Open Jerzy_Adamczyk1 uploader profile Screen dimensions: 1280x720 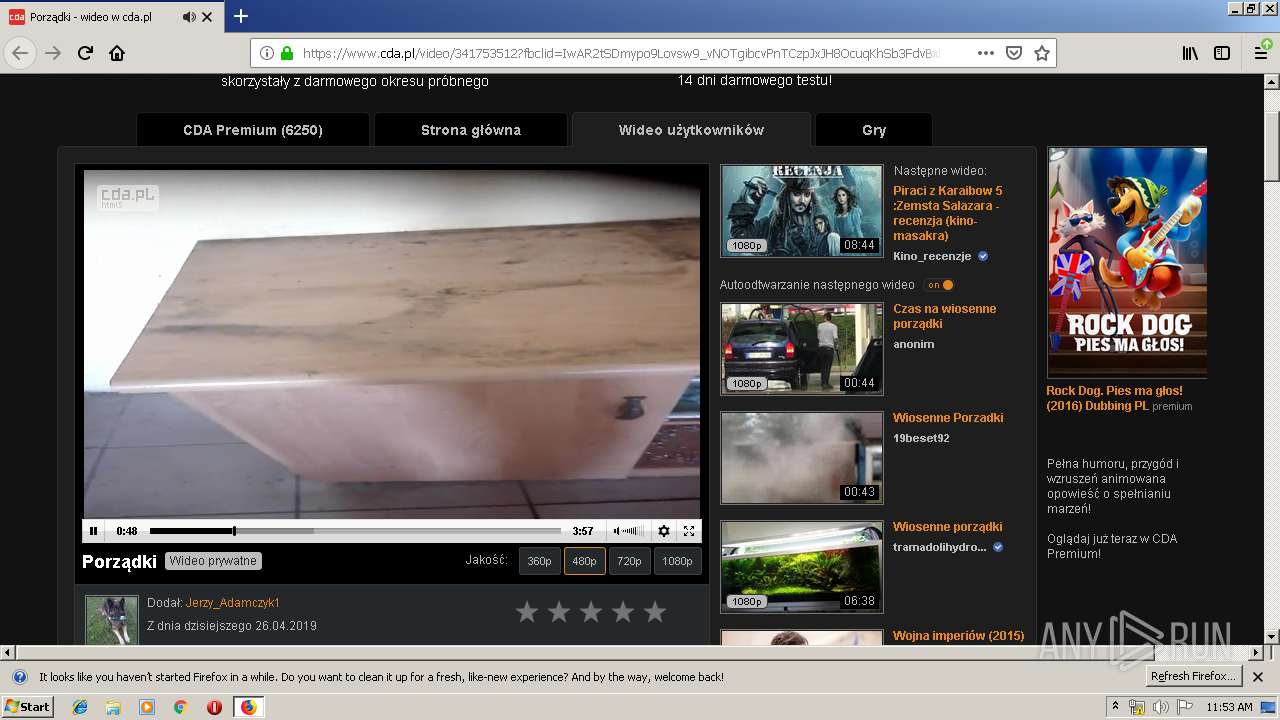(233, 603)
